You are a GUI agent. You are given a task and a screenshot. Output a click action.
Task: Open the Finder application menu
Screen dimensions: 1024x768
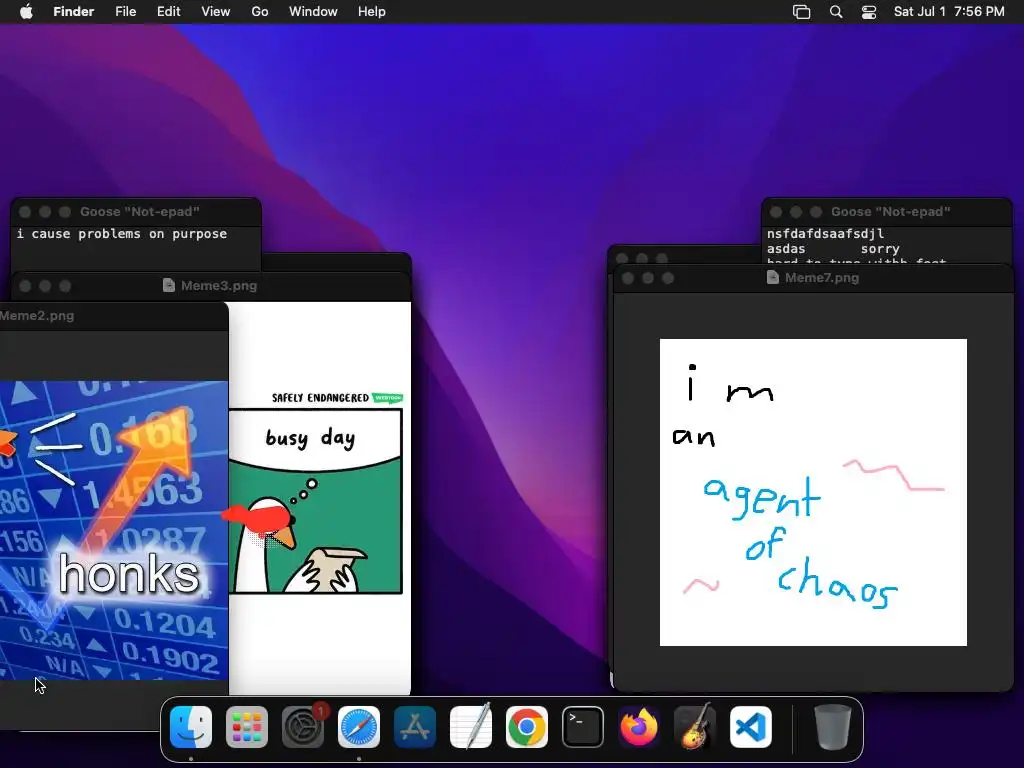74,12
